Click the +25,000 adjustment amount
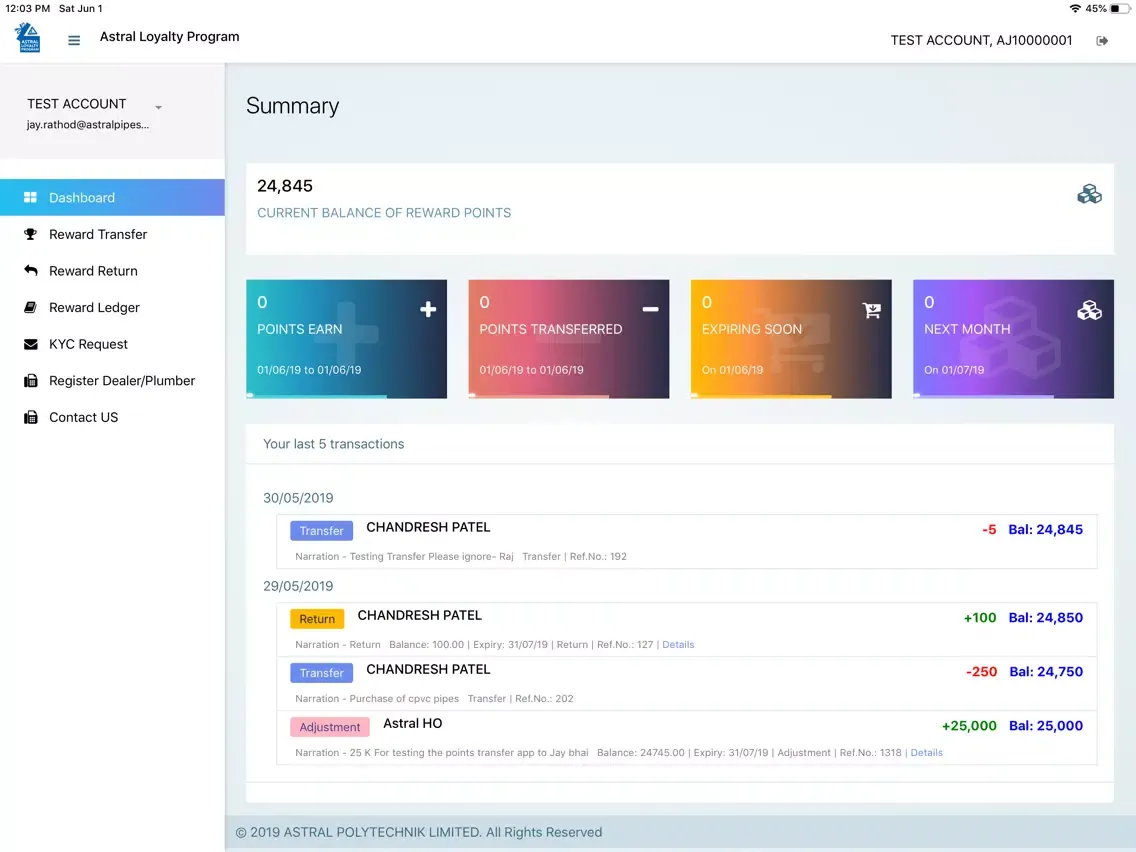The image size is (1136, 852). [x=969, y=726]
